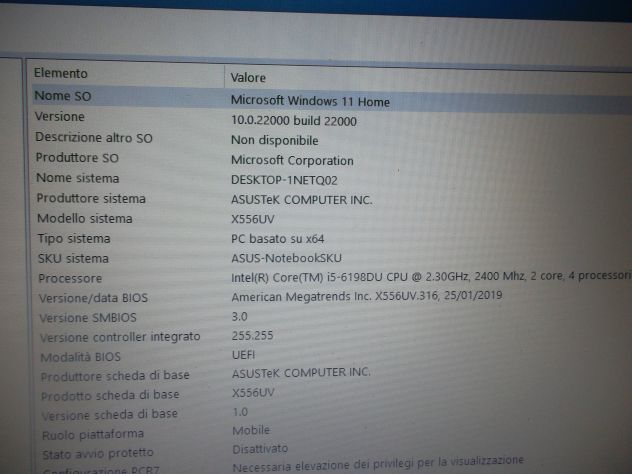Select the SKU sistema row

73,258
